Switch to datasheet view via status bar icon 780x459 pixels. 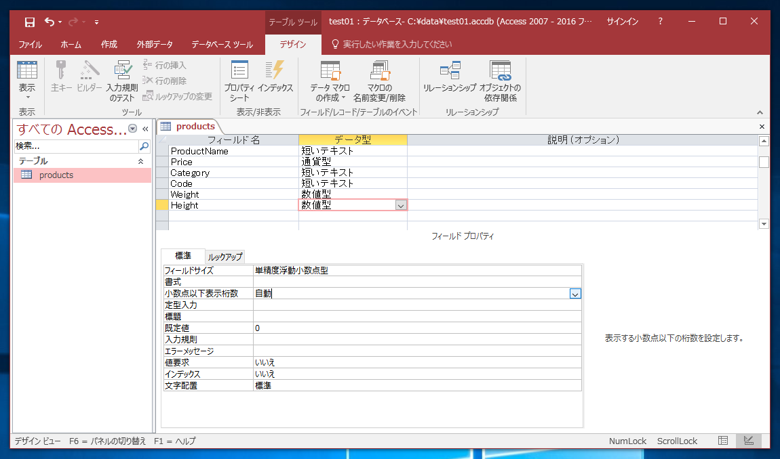723,441
